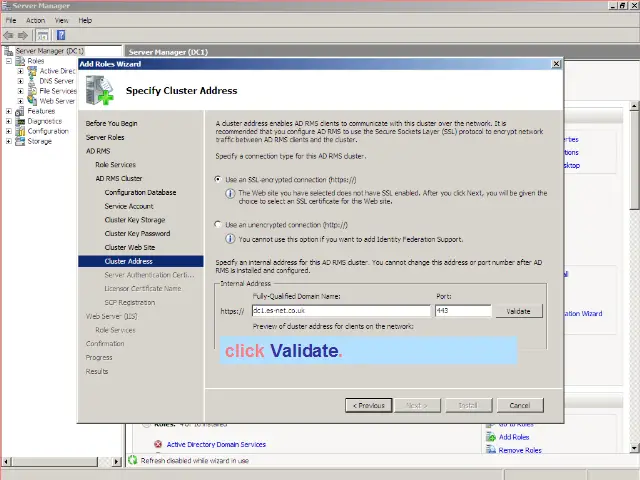Image resolution: width=640 pixels, height=480 pixels.
Task: Select the highlighted Cluster Address step
Action: click(x=141, y=261)
